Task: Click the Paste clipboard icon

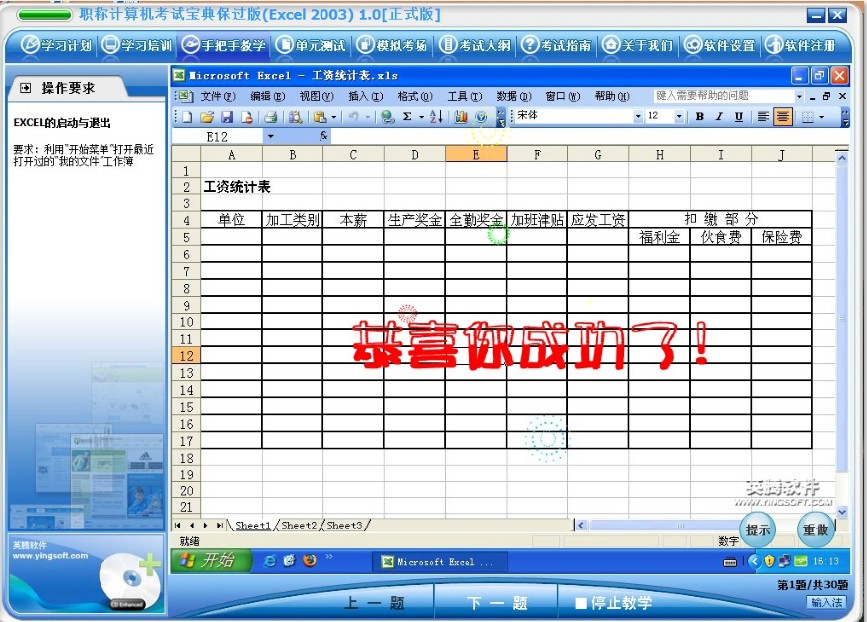Action: pos(320,117)
